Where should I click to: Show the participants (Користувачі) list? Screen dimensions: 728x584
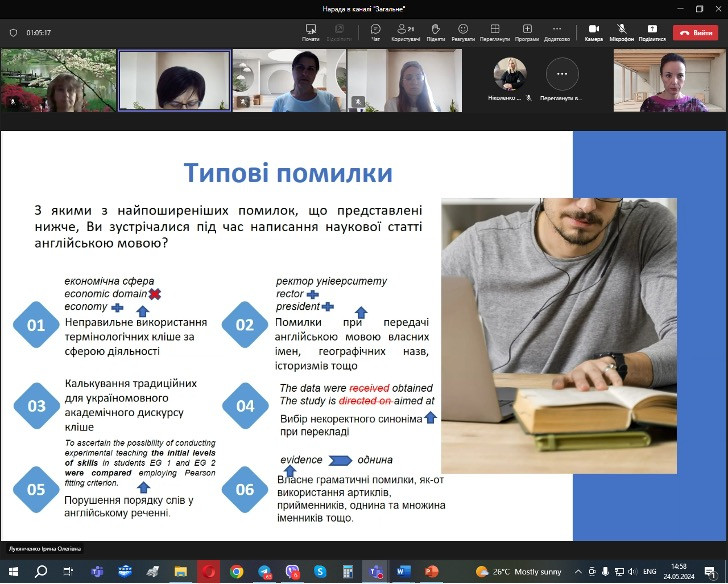pyautogui.click(x=406, y=30)
